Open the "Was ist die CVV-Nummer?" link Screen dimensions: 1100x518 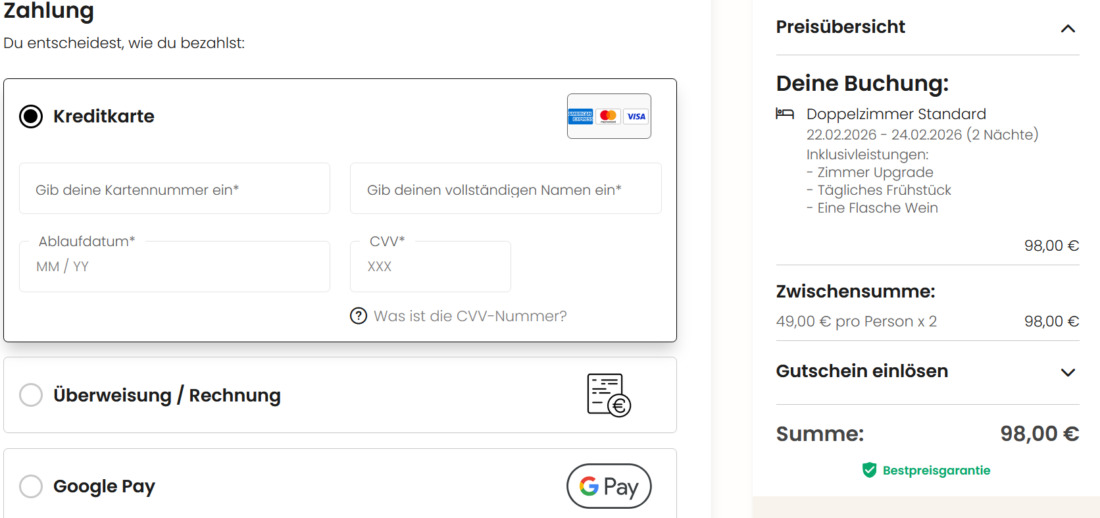coord(470,316)
